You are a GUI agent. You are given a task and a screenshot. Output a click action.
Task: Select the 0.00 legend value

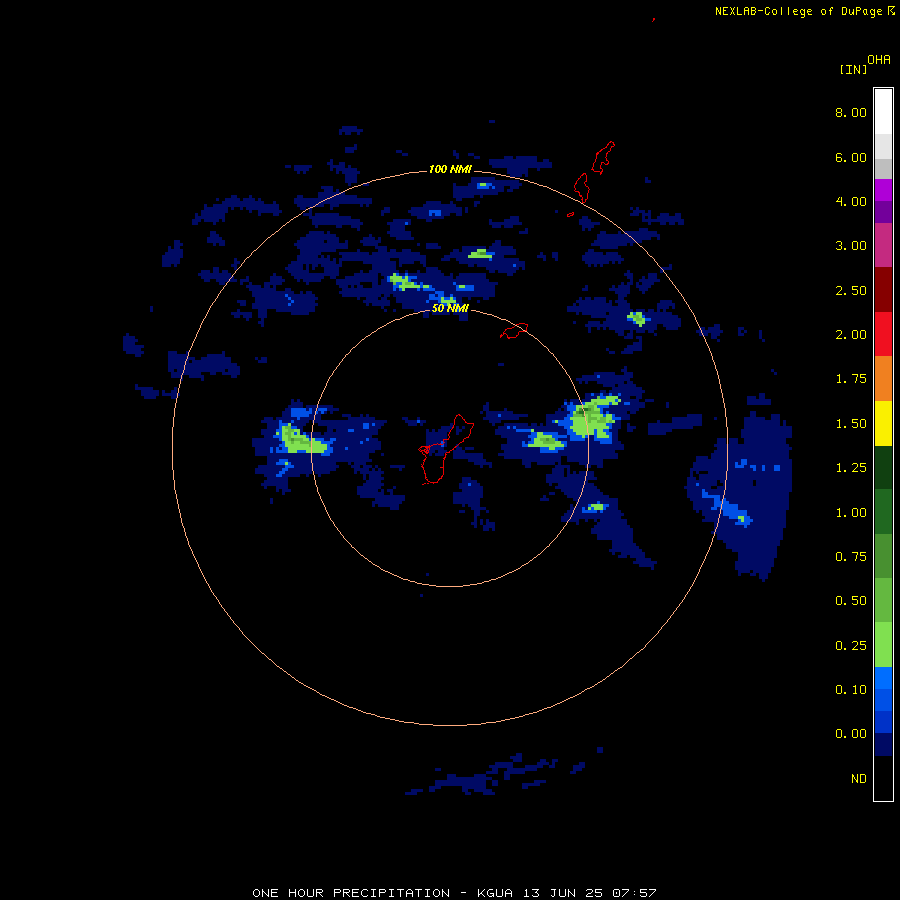[851, 734]
